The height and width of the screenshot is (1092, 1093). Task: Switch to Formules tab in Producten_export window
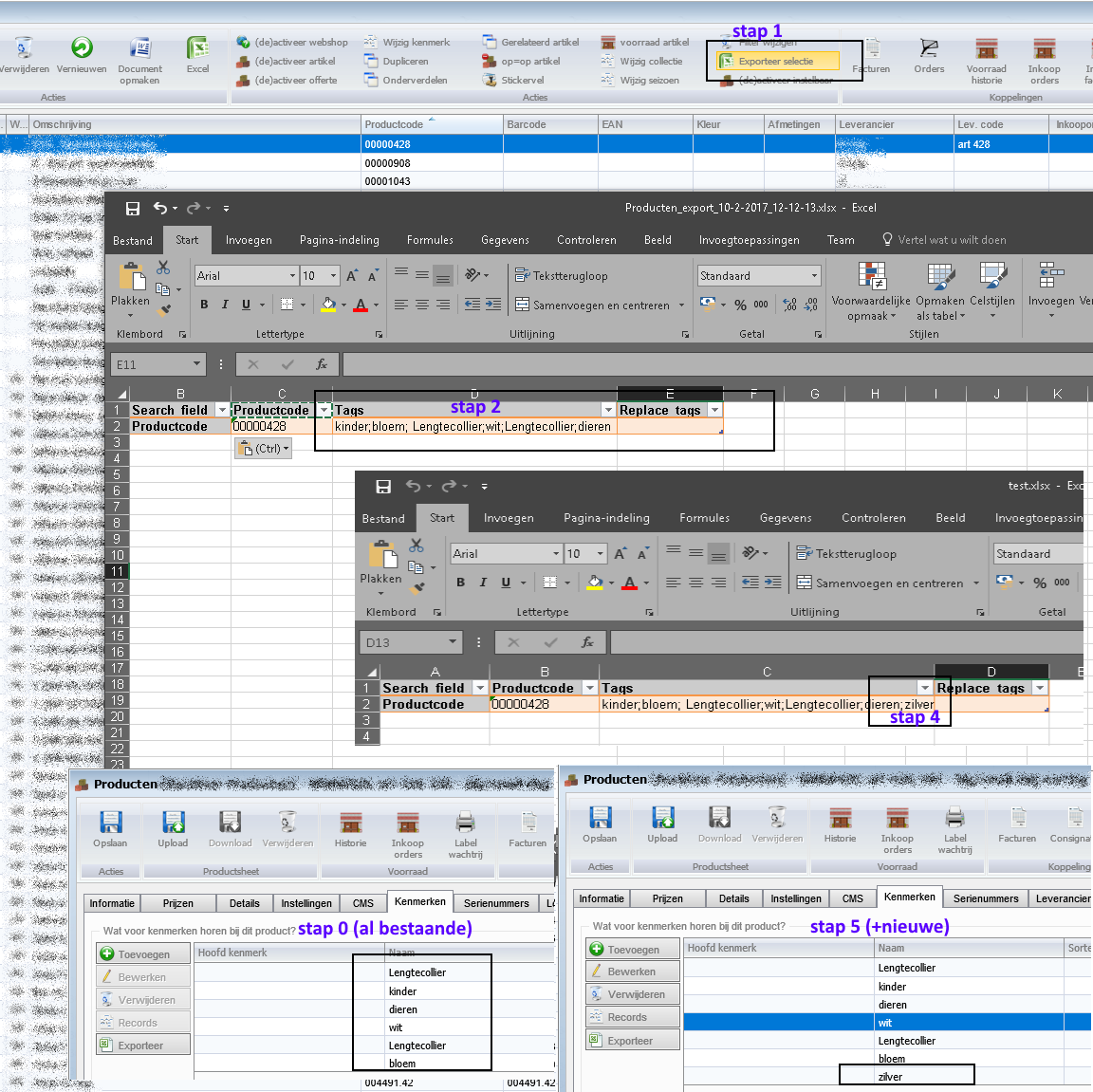430,241
